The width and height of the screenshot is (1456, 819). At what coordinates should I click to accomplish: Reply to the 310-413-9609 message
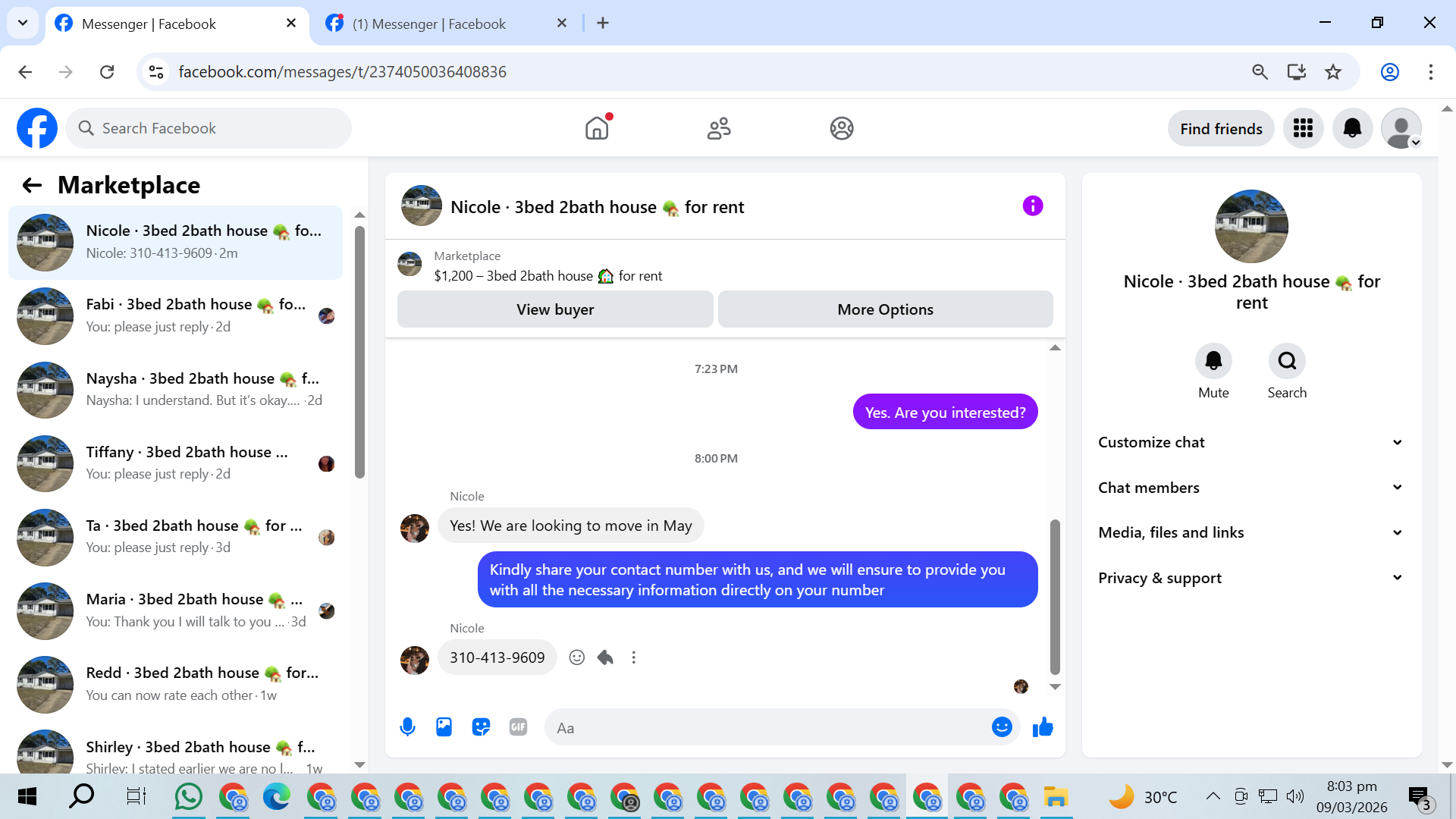605,657
